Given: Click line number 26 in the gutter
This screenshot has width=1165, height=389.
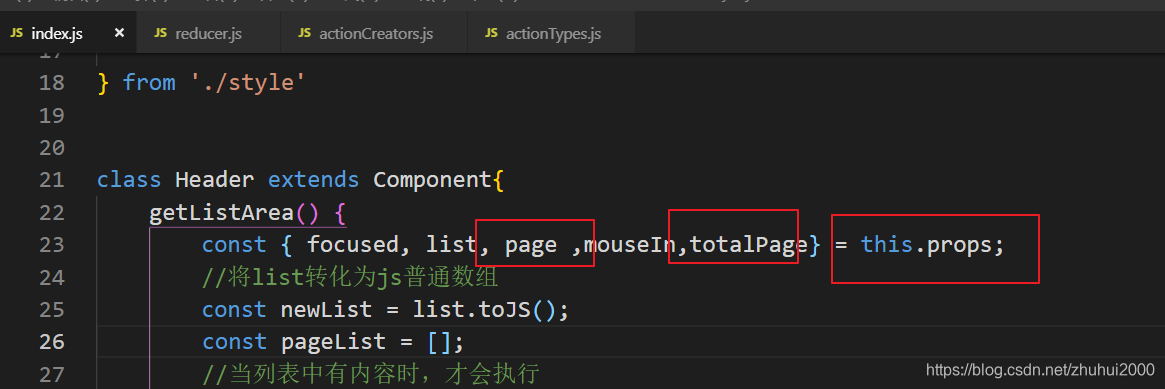Looking at the screenshot, I should point(51,342).
